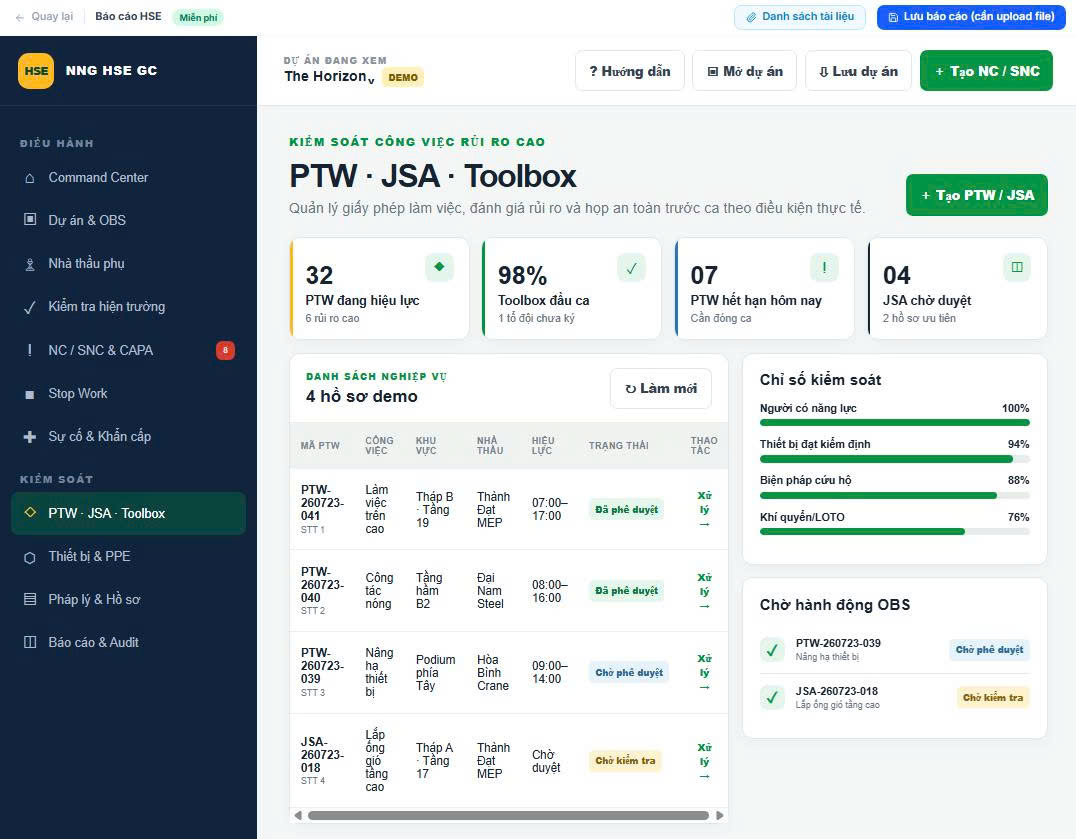The height and width of the screenshot is (839, 1076).
Task: Click Xử lý for PTW-260723-041
Action: pyautogui.click(x=704, y=510)
